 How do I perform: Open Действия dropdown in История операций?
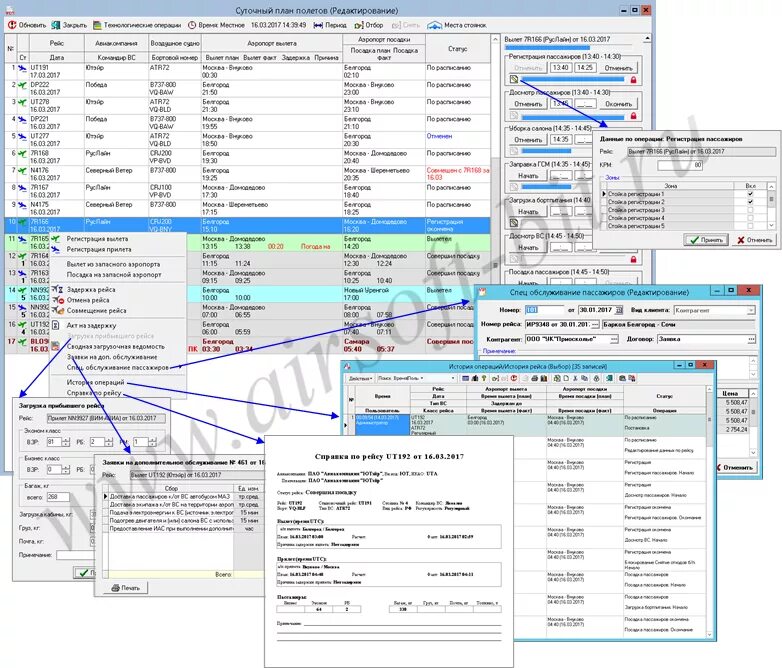click(x=361, y=379)
